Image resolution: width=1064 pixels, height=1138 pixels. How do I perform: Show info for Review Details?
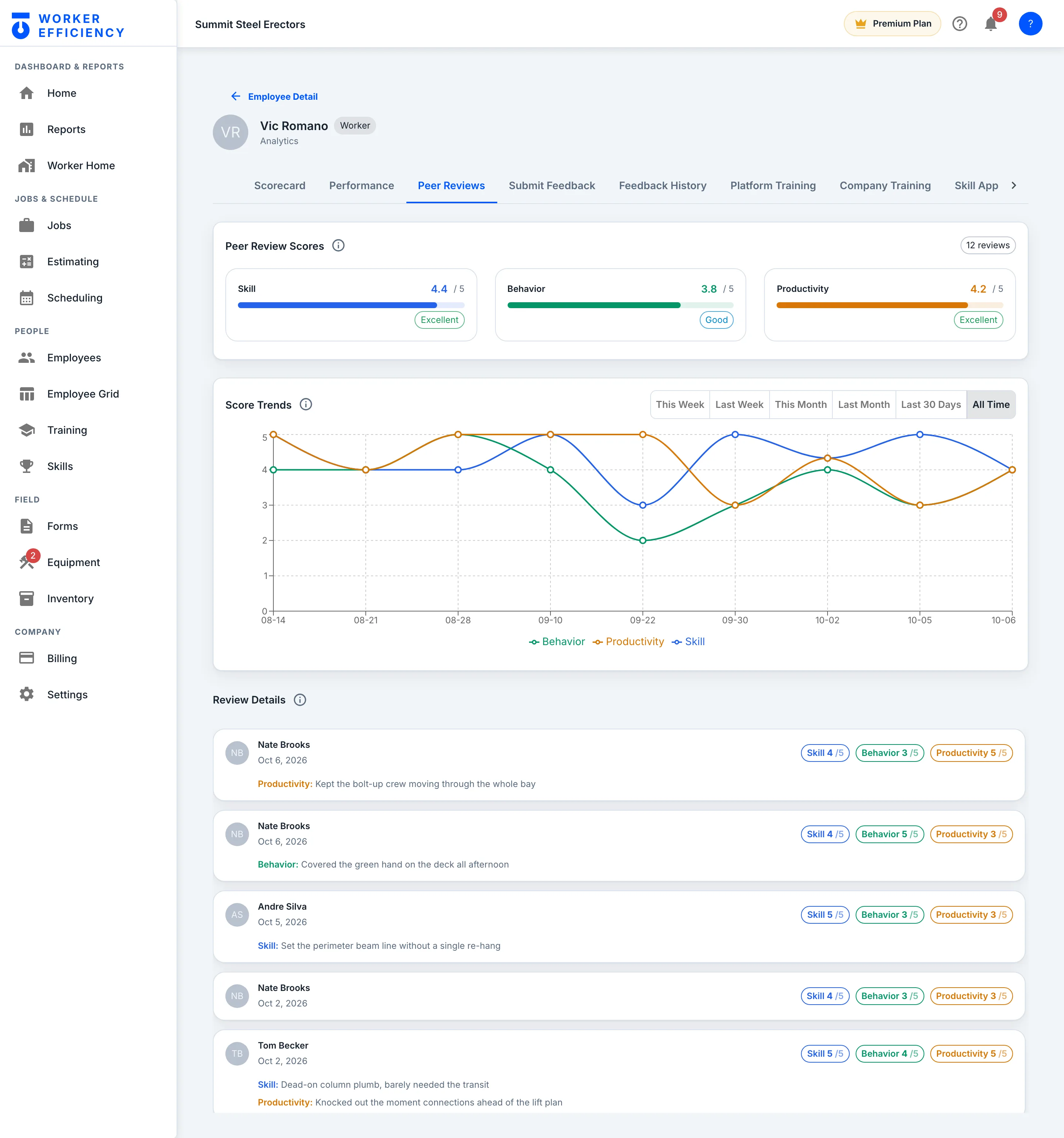[x=300, y=699]
